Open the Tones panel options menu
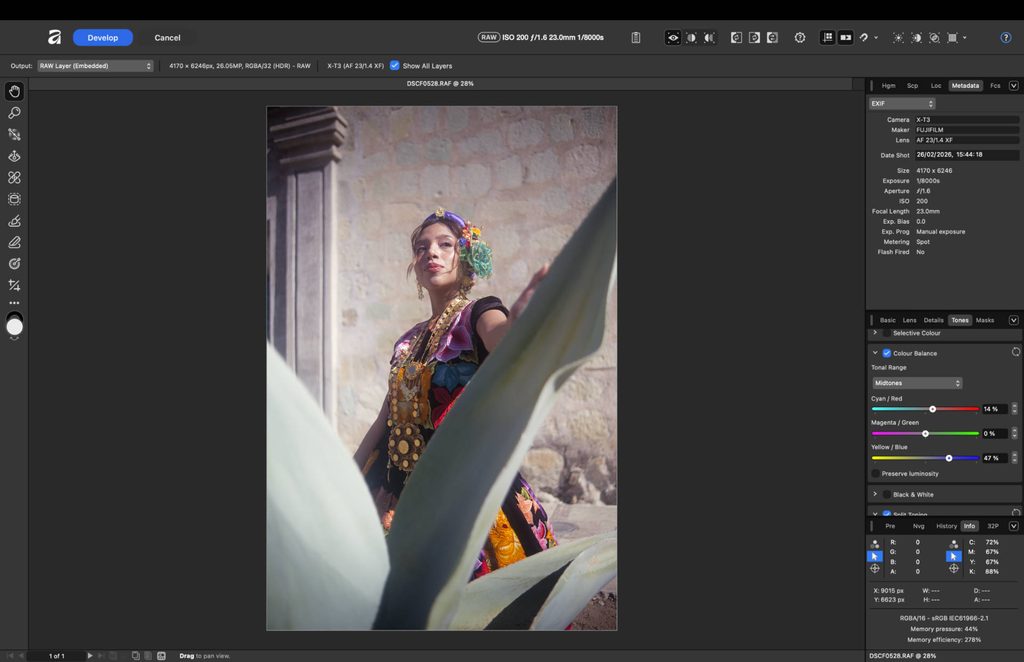This screenshot has width=1024, height=662. coord(1014,320)
